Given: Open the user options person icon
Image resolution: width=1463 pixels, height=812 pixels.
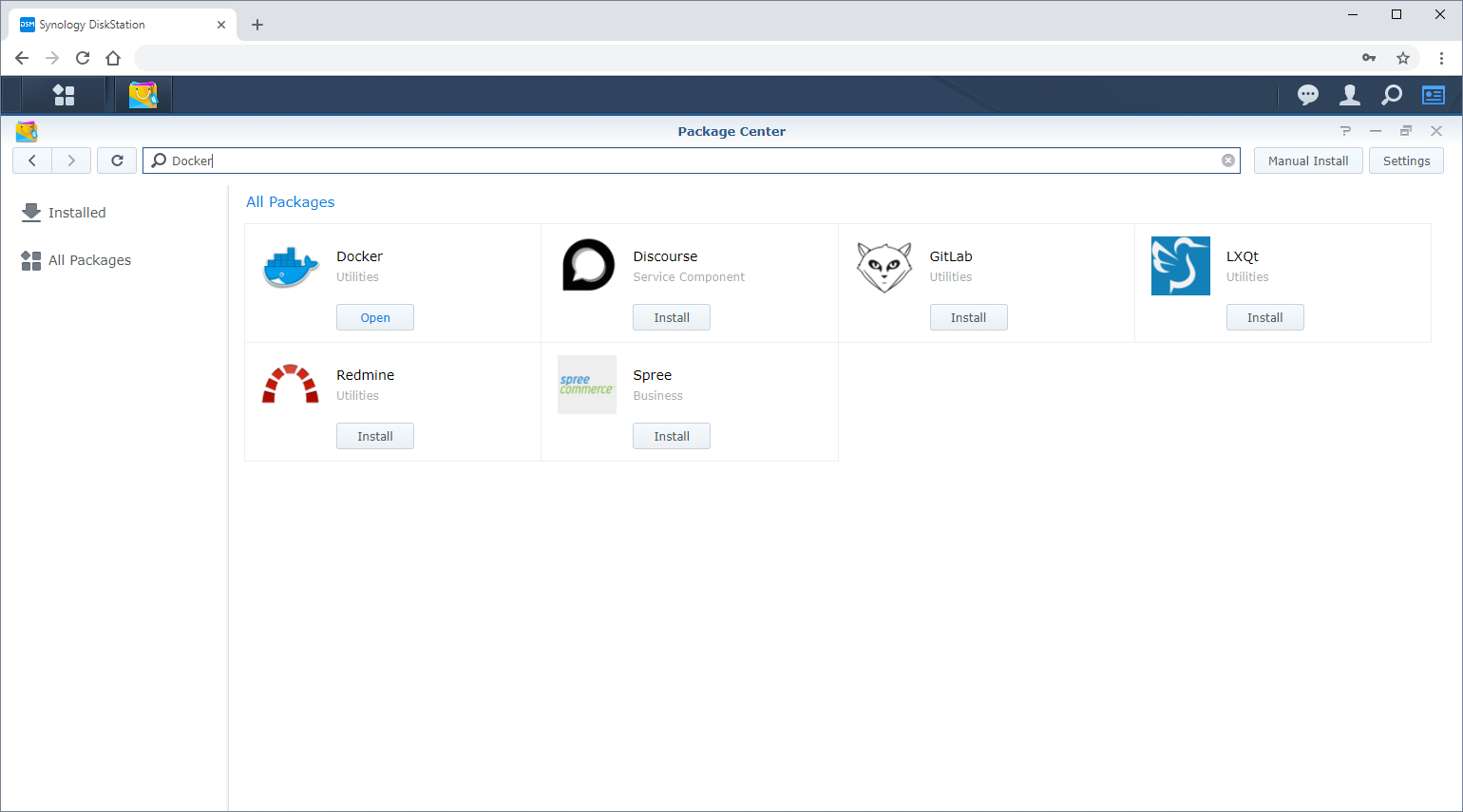Looking at the screenshot, I should (x=1350, y=95).
